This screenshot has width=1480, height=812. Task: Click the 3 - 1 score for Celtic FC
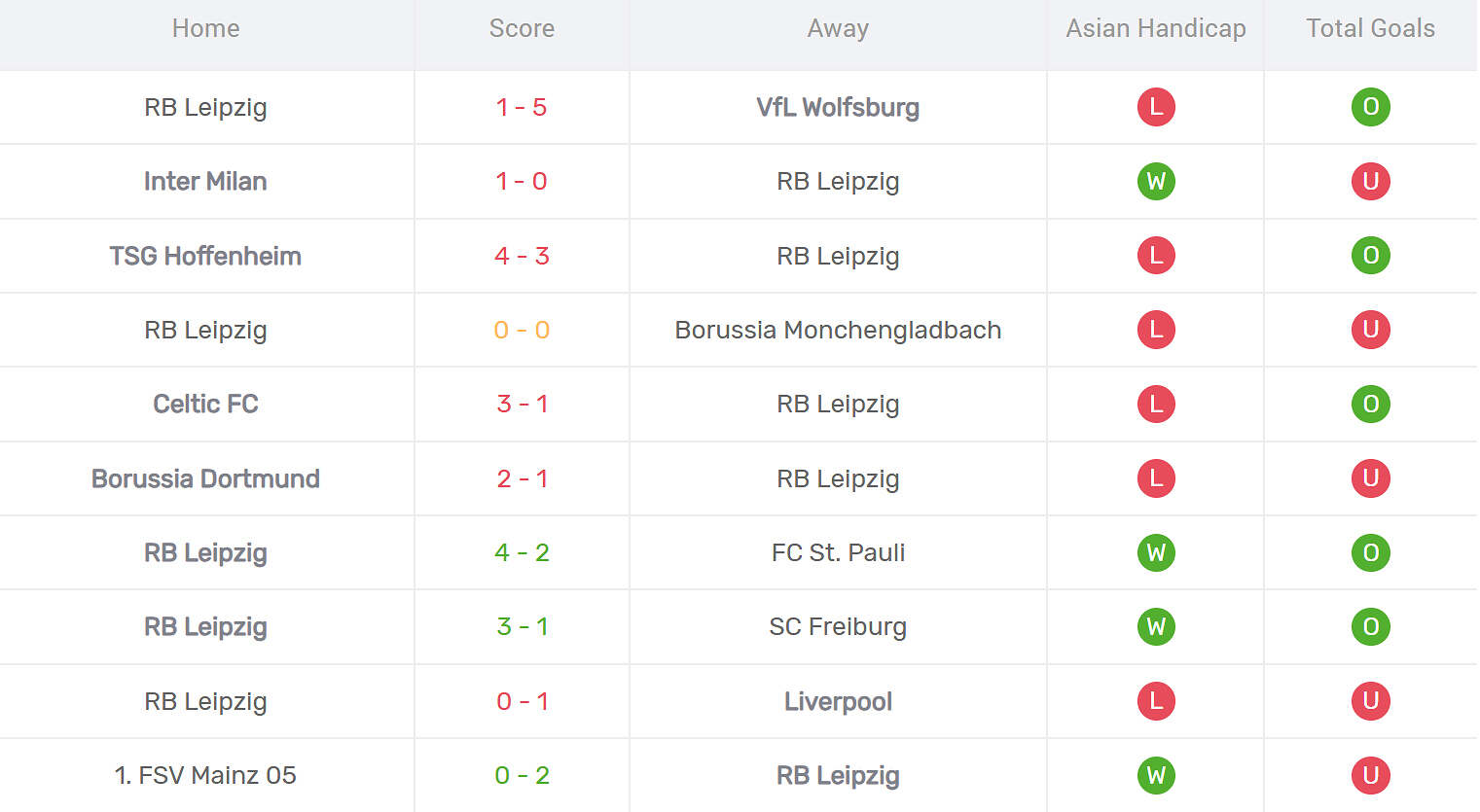(x=522, y=404)
